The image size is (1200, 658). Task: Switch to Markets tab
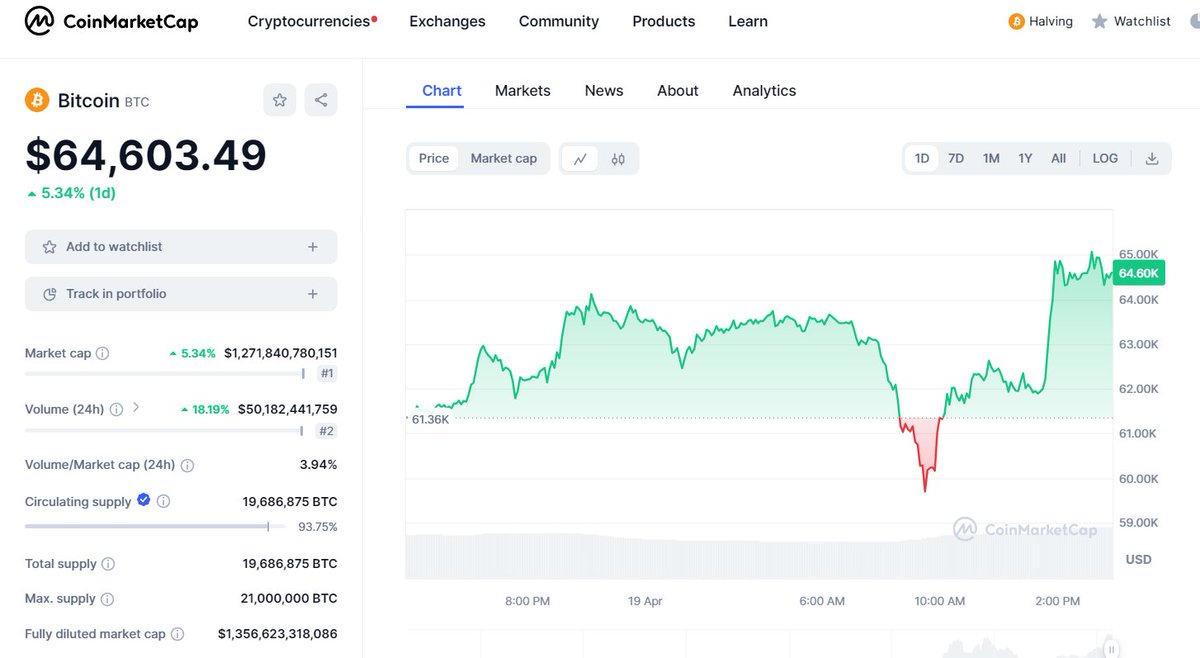523,91
